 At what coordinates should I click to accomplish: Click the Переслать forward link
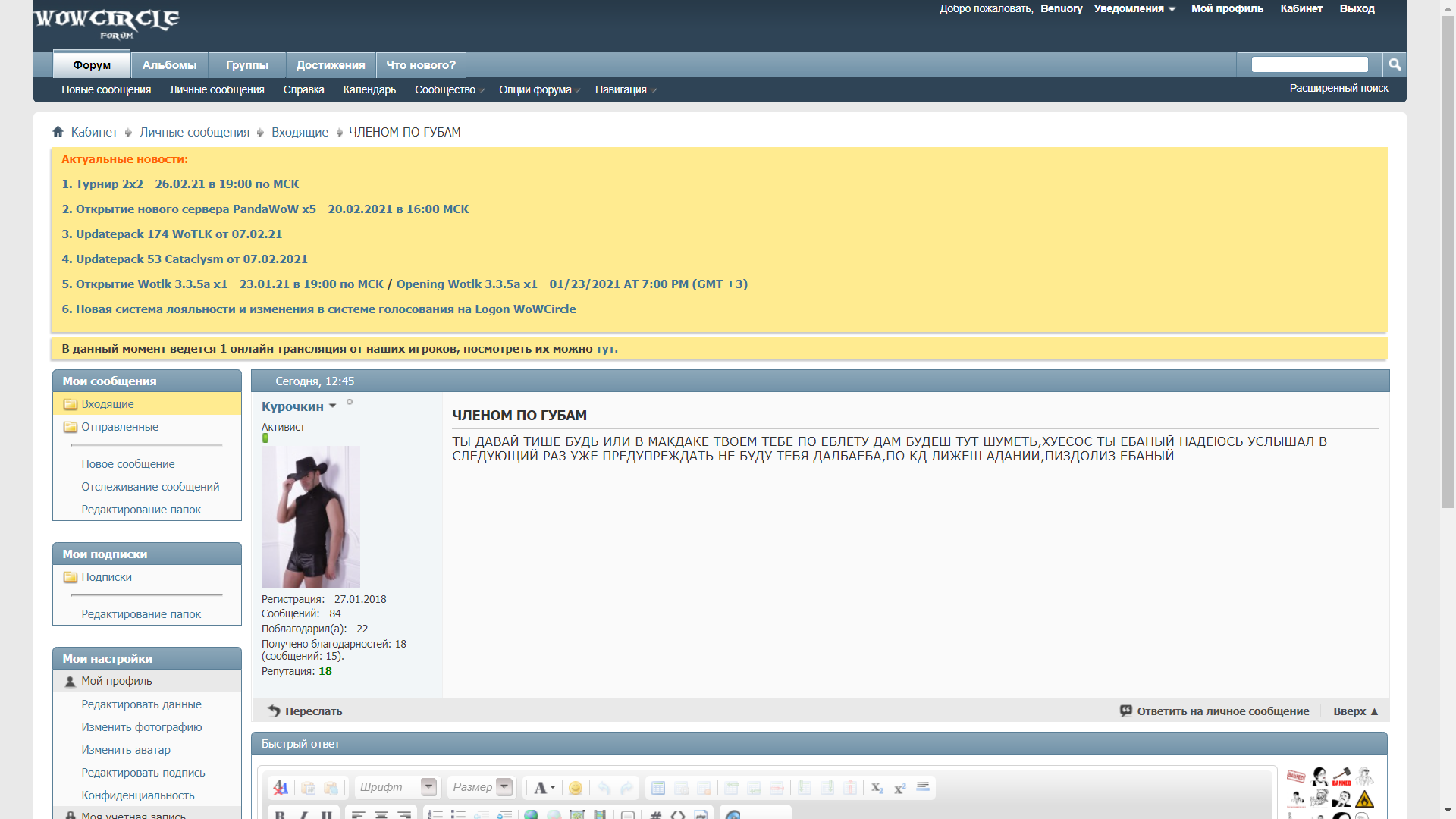tap(312, 711)
